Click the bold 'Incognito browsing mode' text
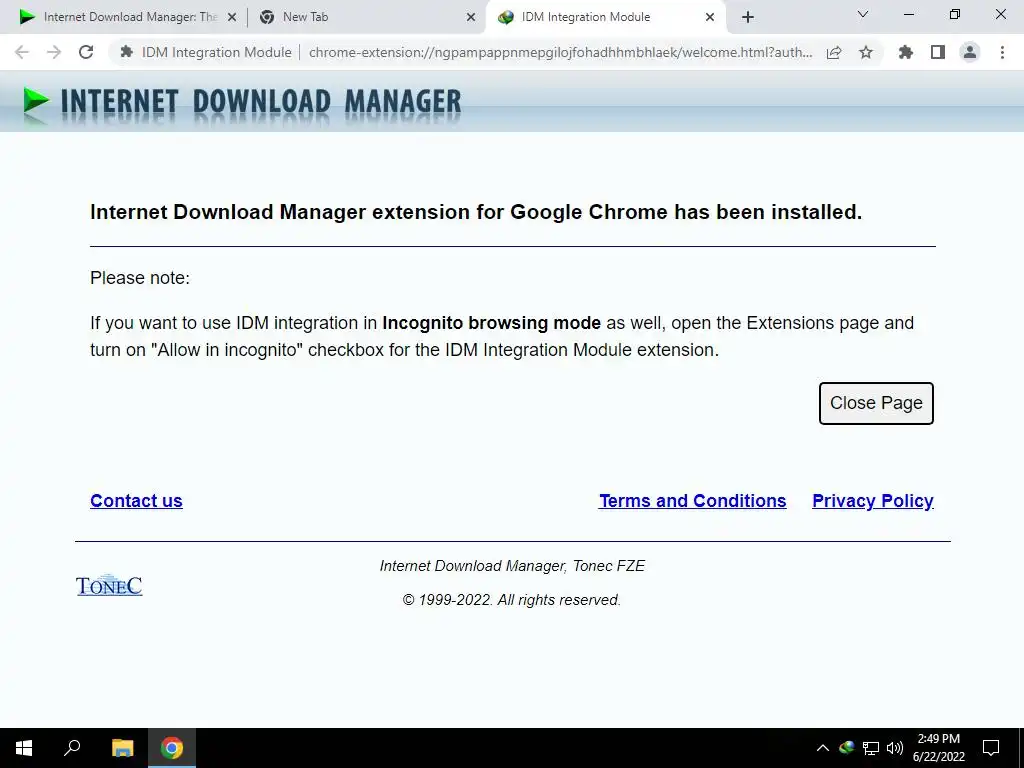Screen dimensions: 1024x768 (491, 323)
